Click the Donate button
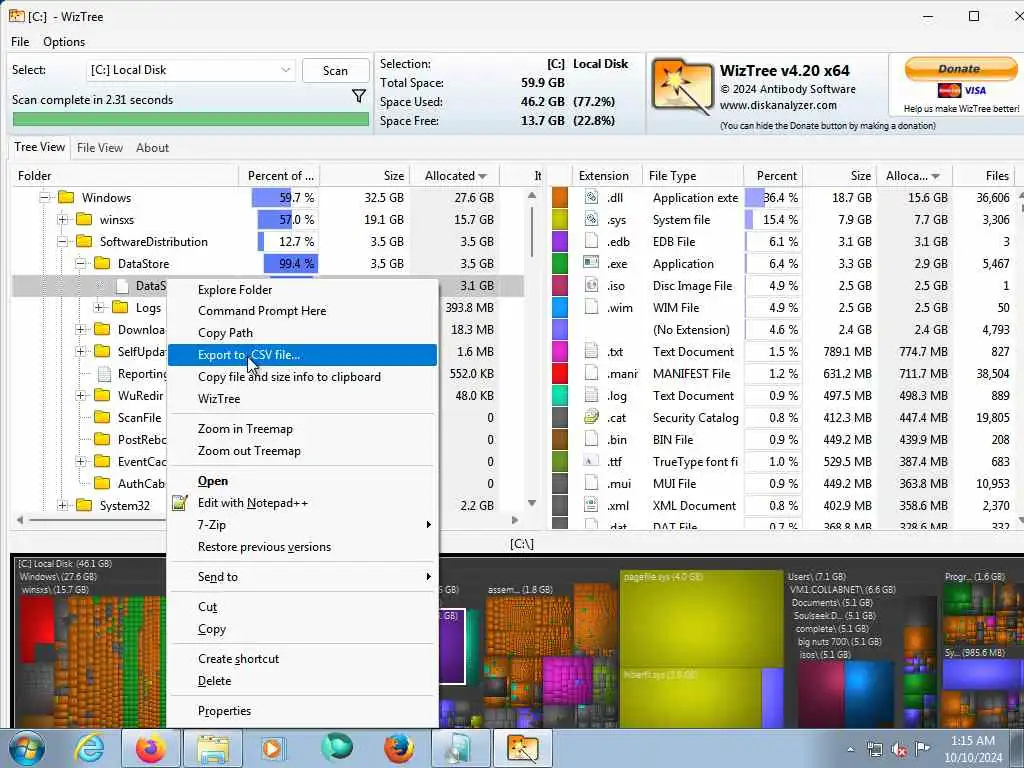The height and width of the screenshot is (768, 1024). [960, 69]
